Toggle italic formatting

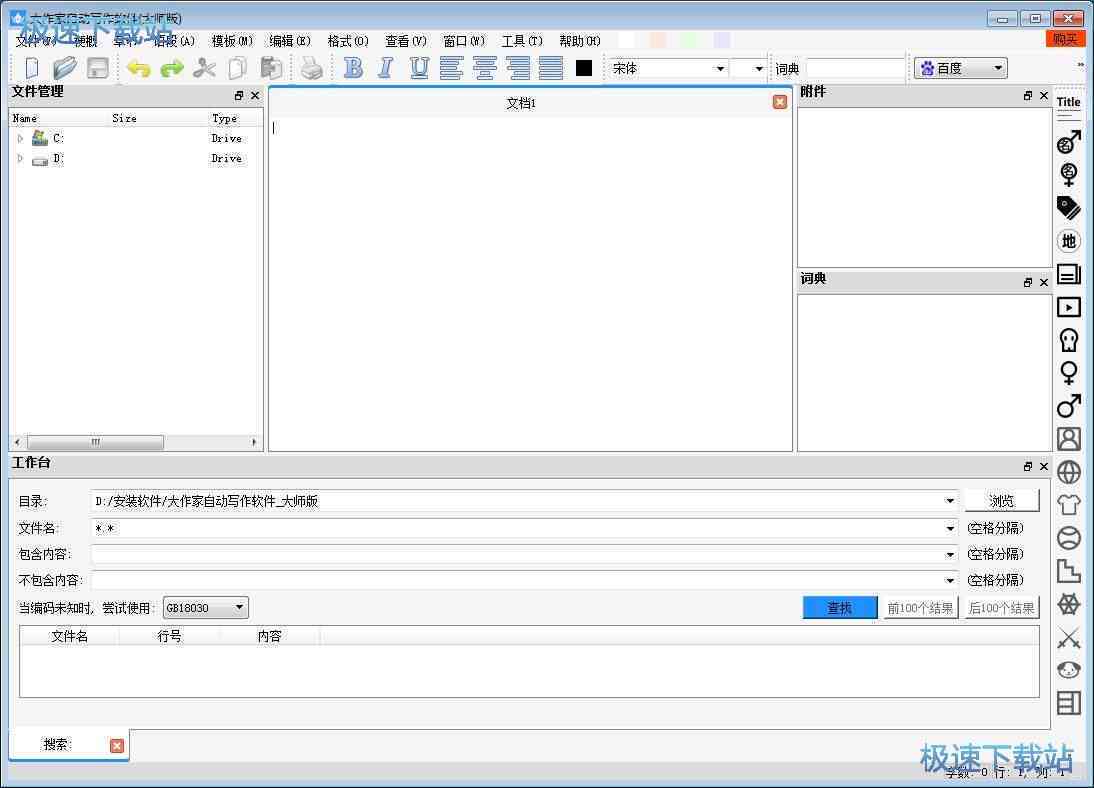click(x=386, y=68)
